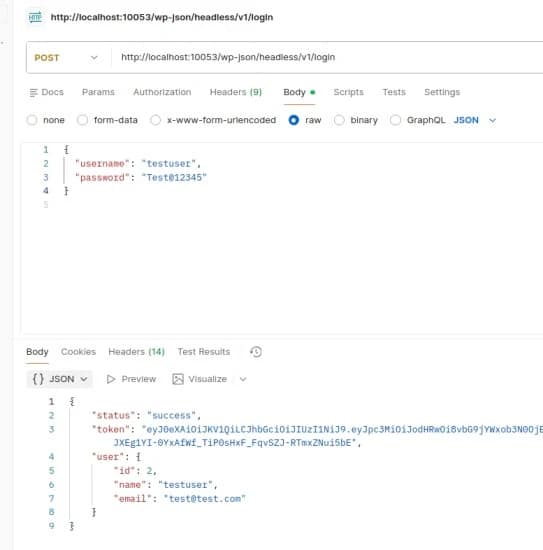543x550 pixels.
Task: Click the request title URL text
Action: pos(162,17)
